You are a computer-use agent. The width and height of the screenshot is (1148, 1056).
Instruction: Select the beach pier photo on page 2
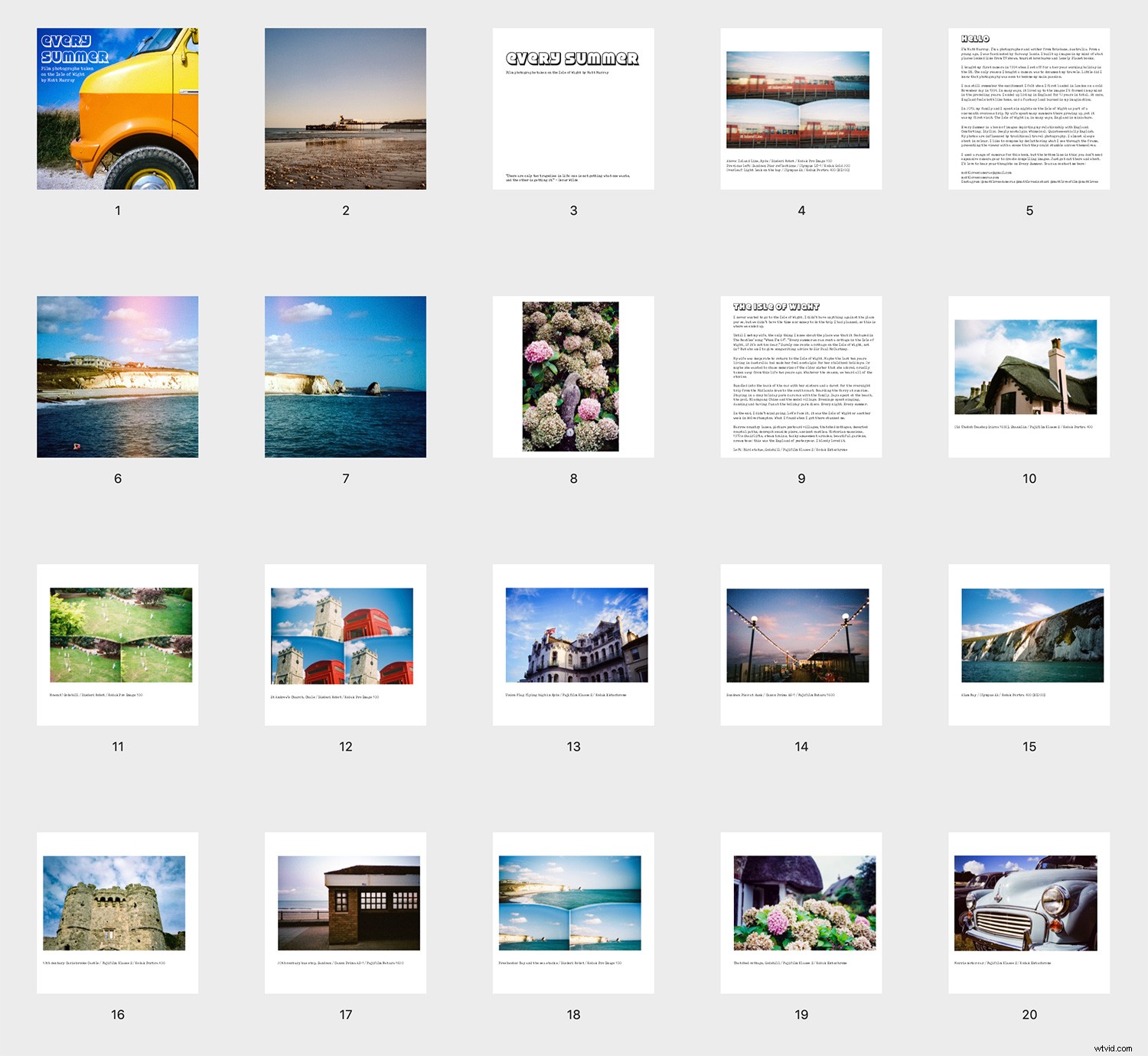tap(345, 107)
